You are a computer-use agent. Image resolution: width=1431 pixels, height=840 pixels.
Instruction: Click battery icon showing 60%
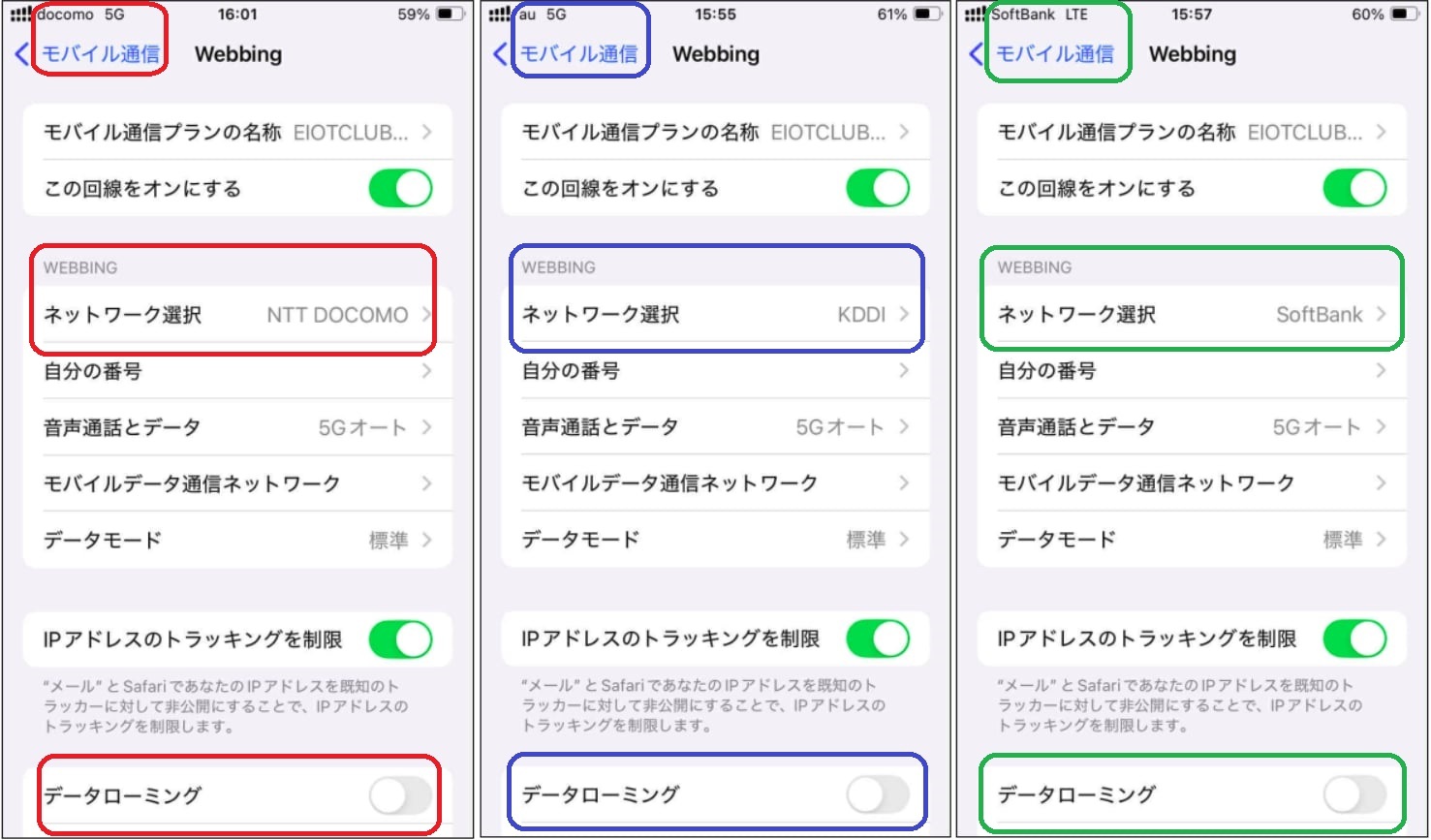click(x=1404, y=15)
